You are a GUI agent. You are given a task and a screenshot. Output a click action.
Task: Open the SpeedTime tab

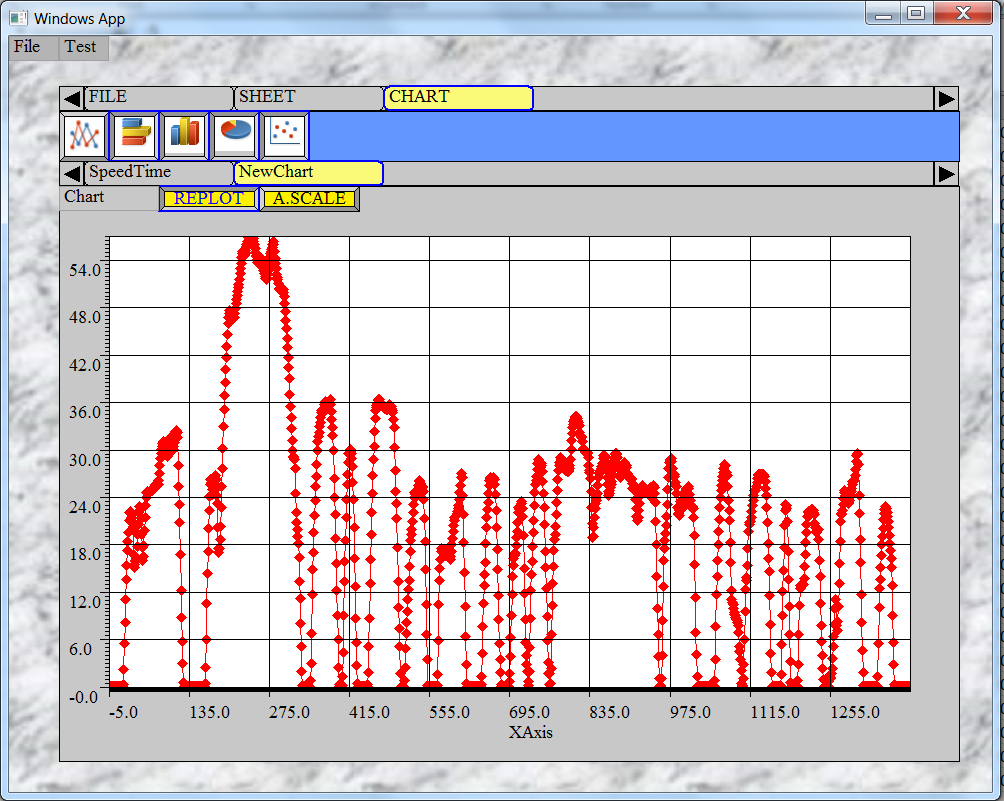tap(158, 172)
